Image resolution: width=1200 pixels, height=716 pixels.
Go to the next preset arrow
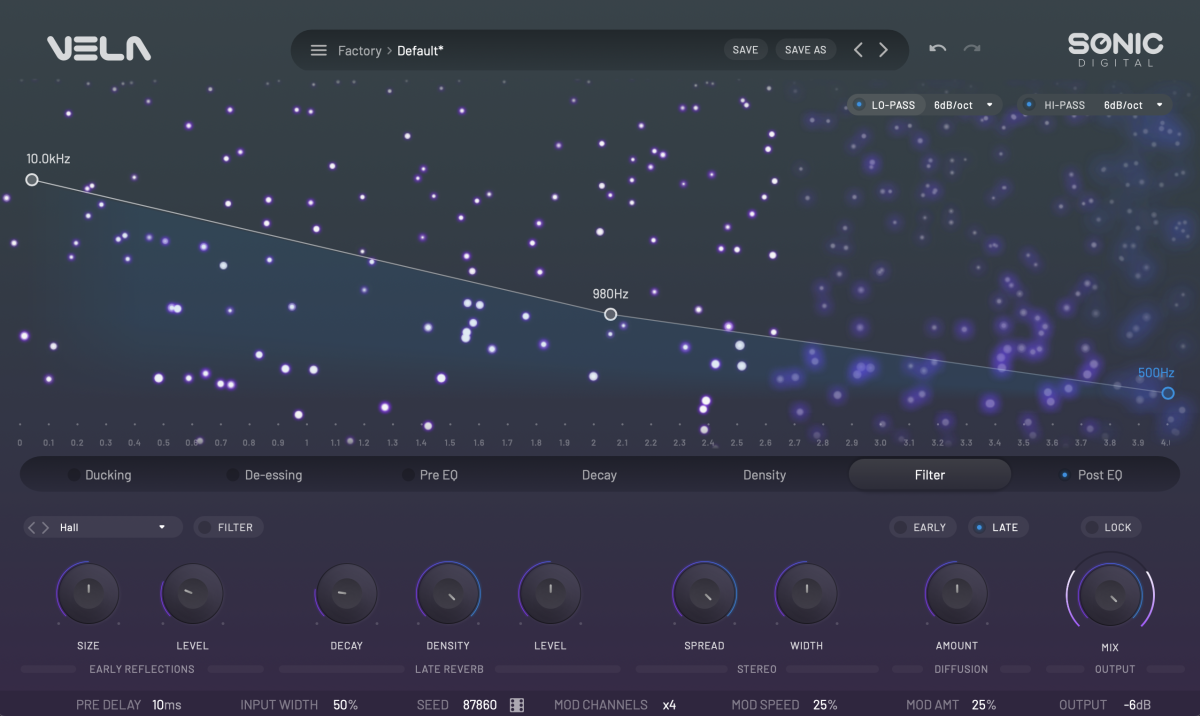click(x=883, y=50)
